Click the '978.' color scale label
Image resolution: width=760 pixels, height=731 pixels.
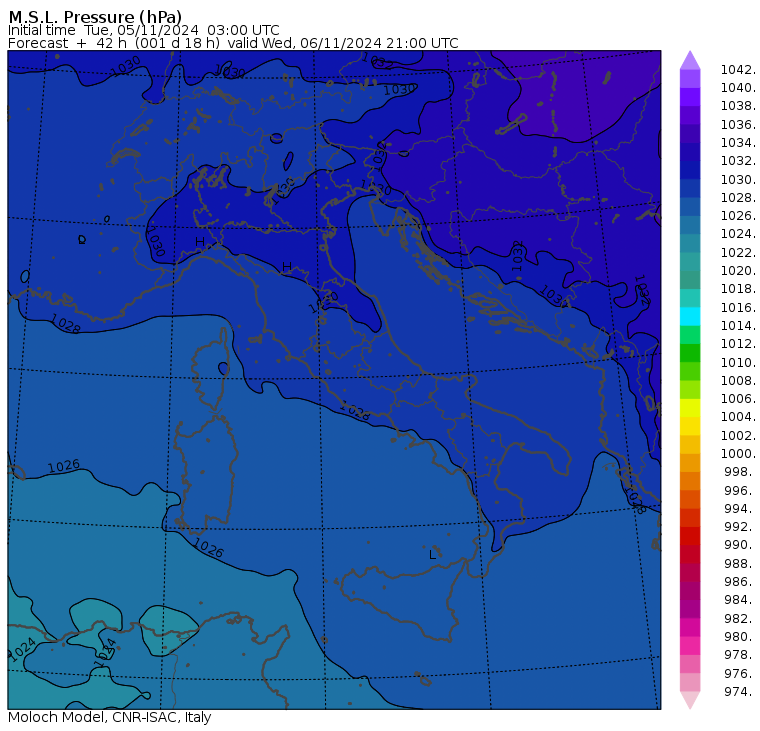[x=740, y=655]
